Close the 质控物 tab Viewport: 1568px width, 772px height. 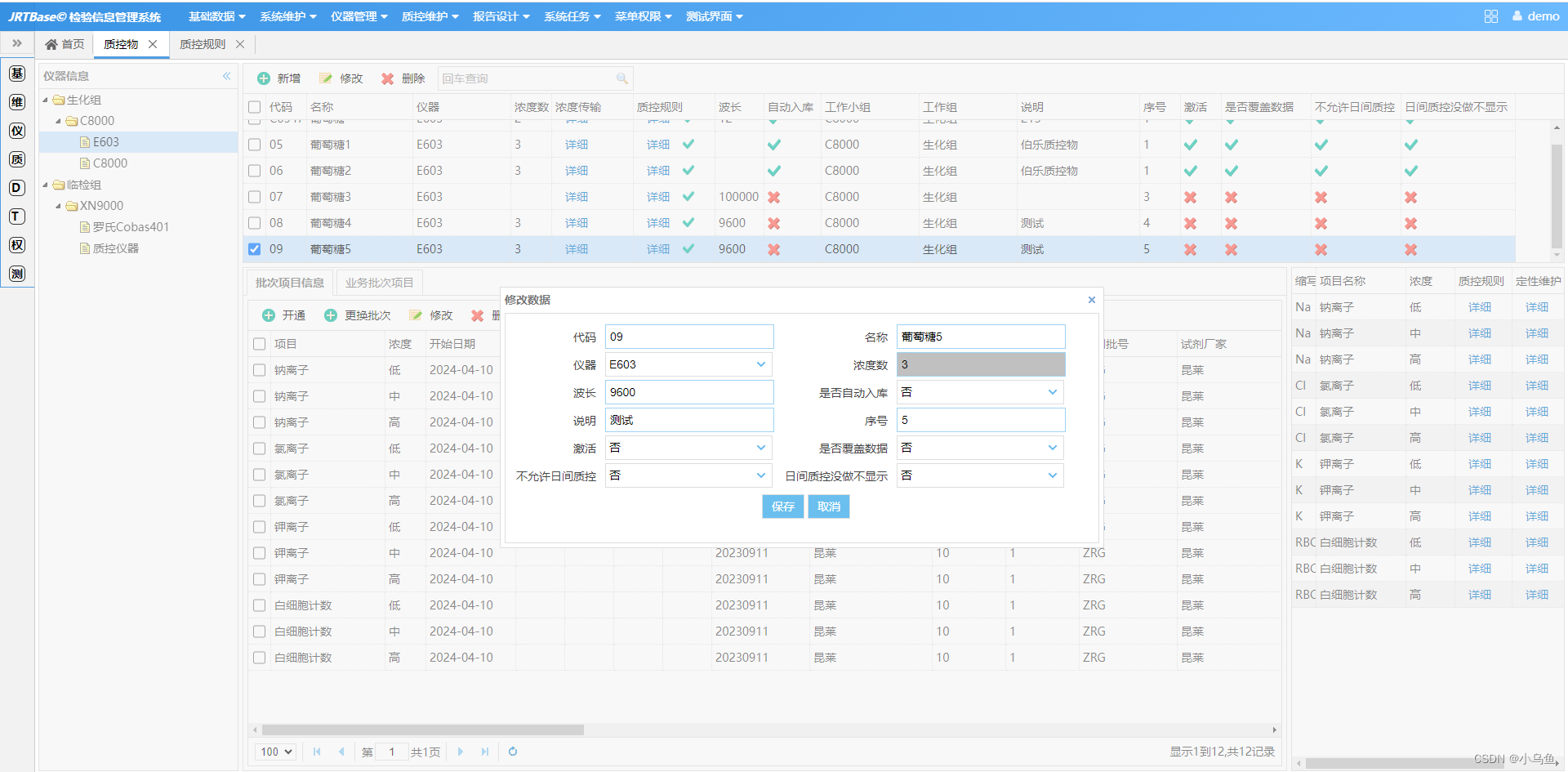pos(153,44)
